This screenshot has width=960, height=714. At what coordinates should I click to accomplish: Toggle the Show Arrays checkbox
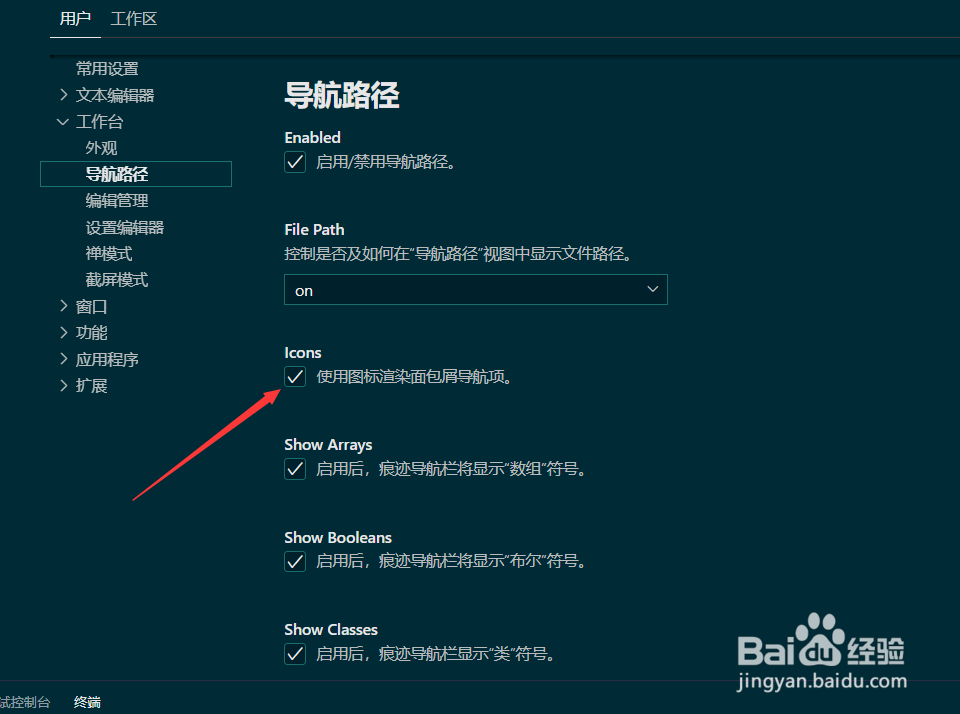point(294,469)
